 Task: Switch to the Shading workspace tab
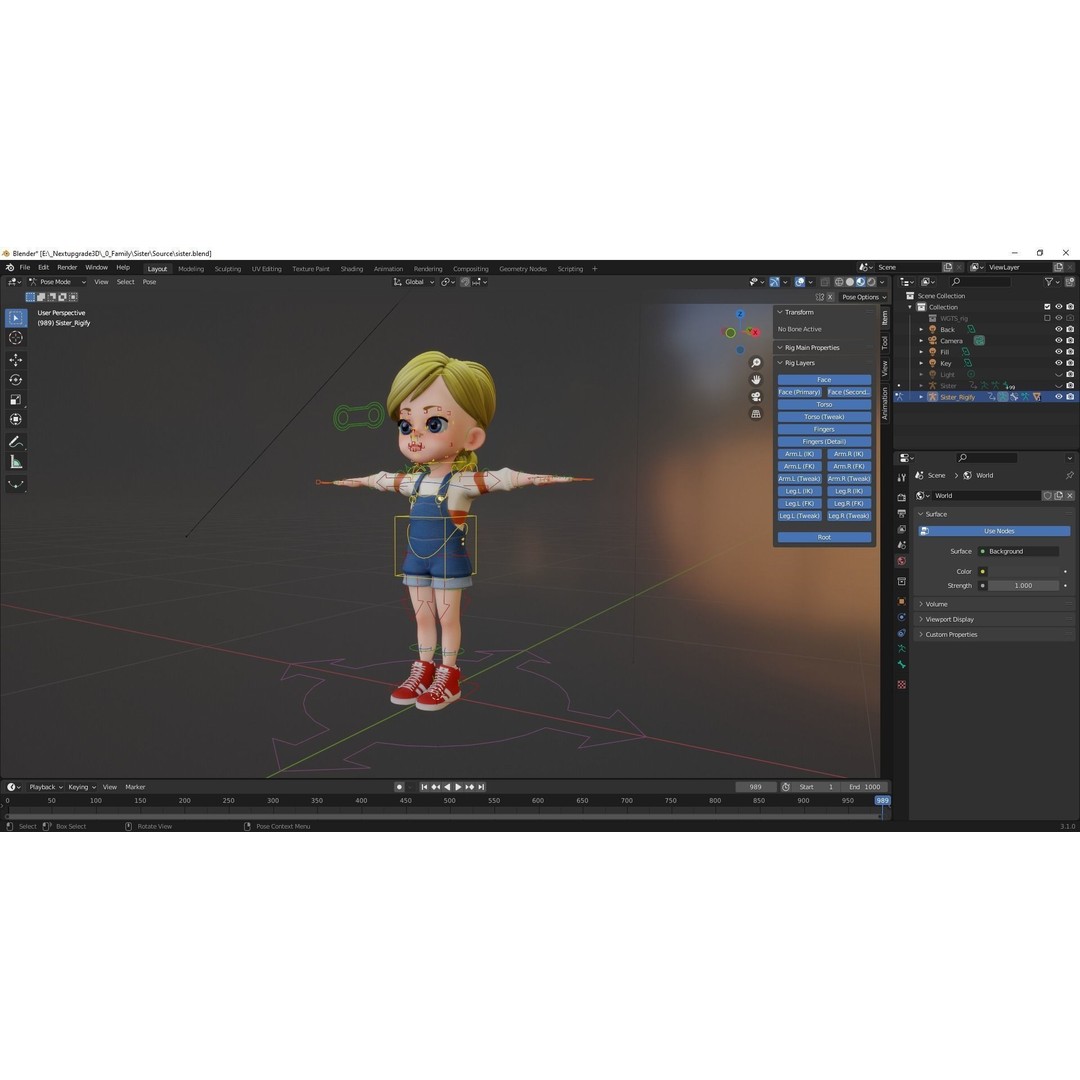coord(351,269)
